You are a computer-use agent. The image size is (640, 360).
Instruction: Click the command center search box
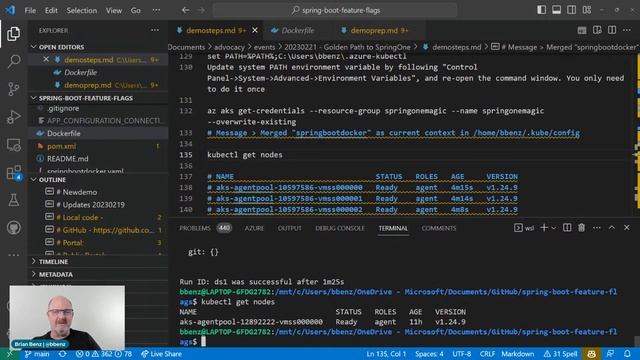point(335,10)
